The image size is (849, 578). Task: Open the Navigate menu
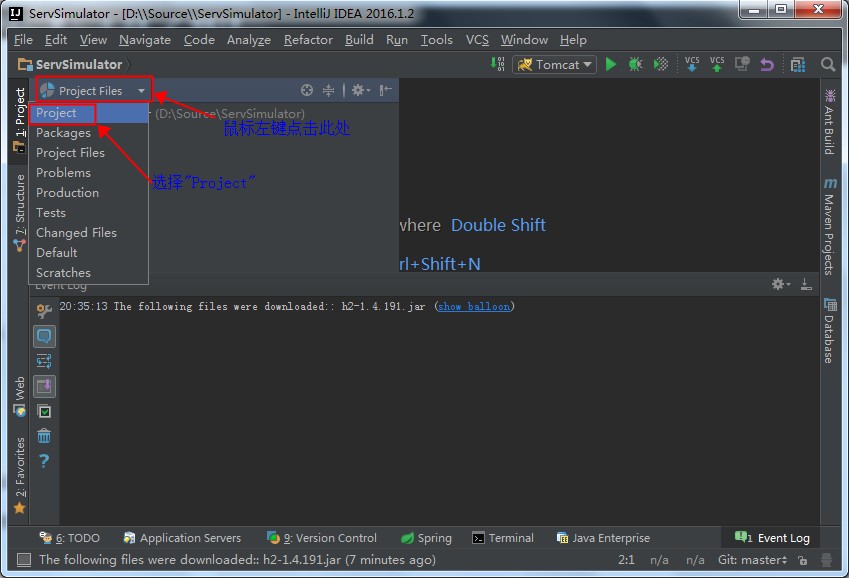[x=145, y=40]
